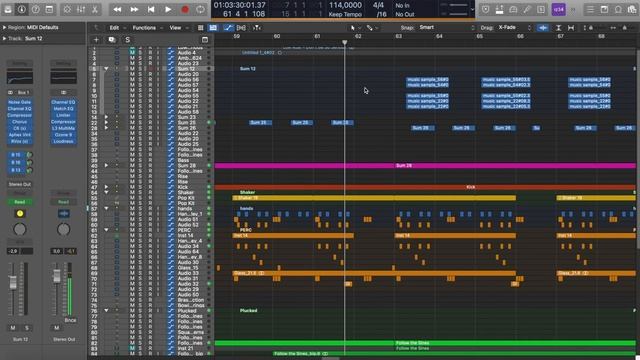This screenshot has height=360, width=640.
Task: Click the Duplicate Track icon
Action: point(111,40)
